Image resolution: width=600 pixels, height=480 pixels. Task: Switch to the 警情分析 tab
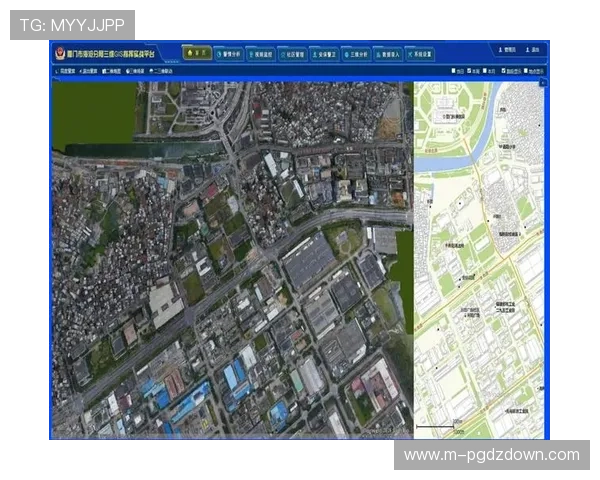[229, 54]
